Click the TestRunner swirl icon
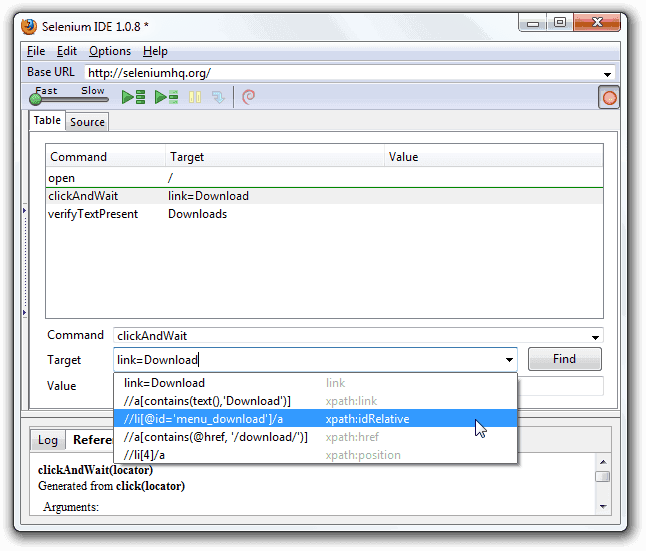646x551 pixels. pyautogui.click(x=249, y=97)
